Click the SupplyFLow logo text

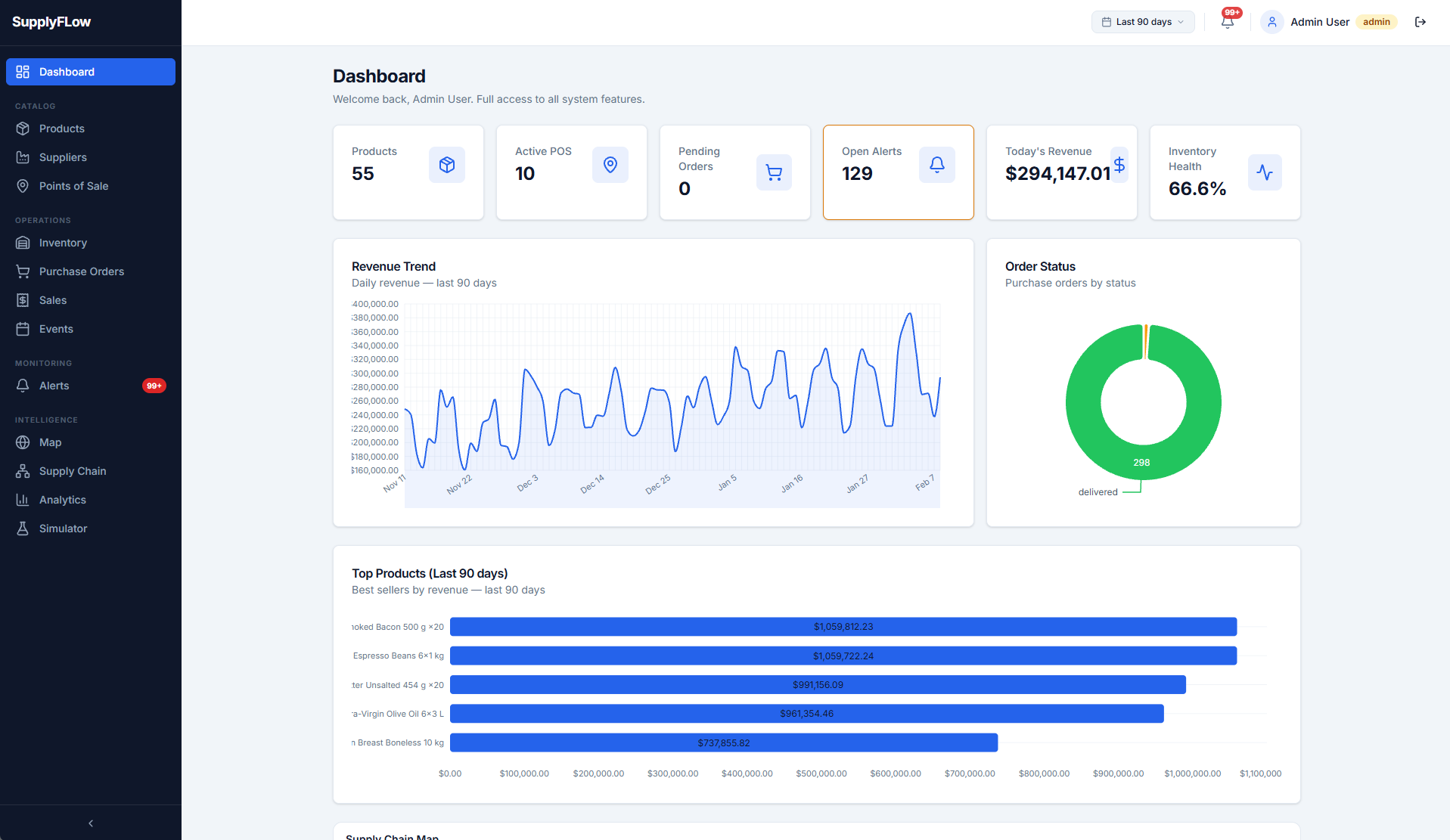click(51, 22)
